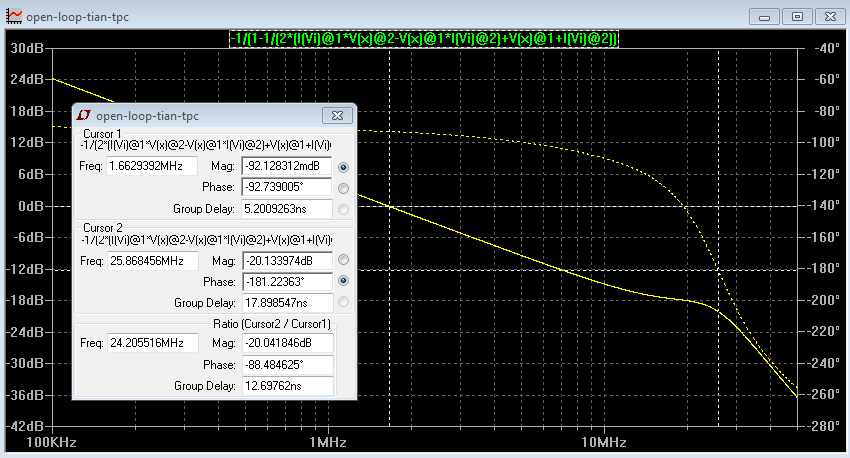Click the 10MHz frequency axis label

(x=603, y=442)
